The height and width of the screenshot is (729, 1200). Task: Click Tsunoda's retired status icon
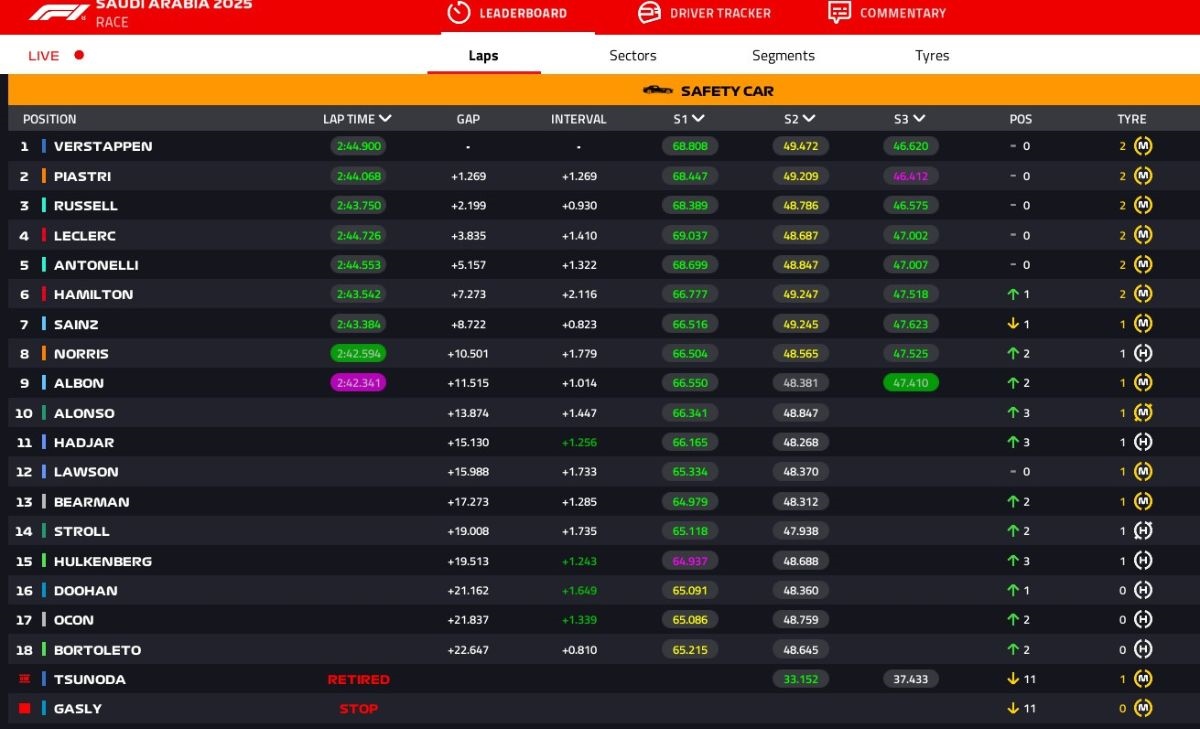point(24,679)
